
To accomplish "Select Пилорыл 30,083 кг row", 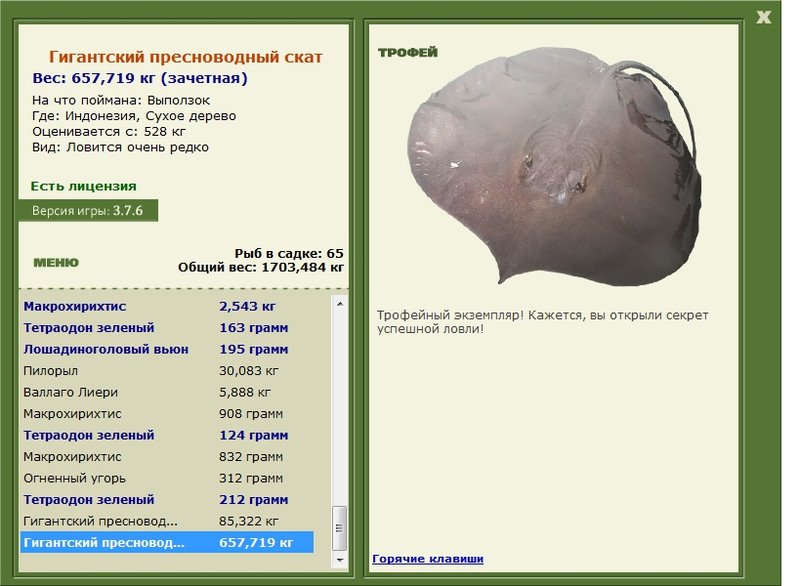I will pos(167,371).
